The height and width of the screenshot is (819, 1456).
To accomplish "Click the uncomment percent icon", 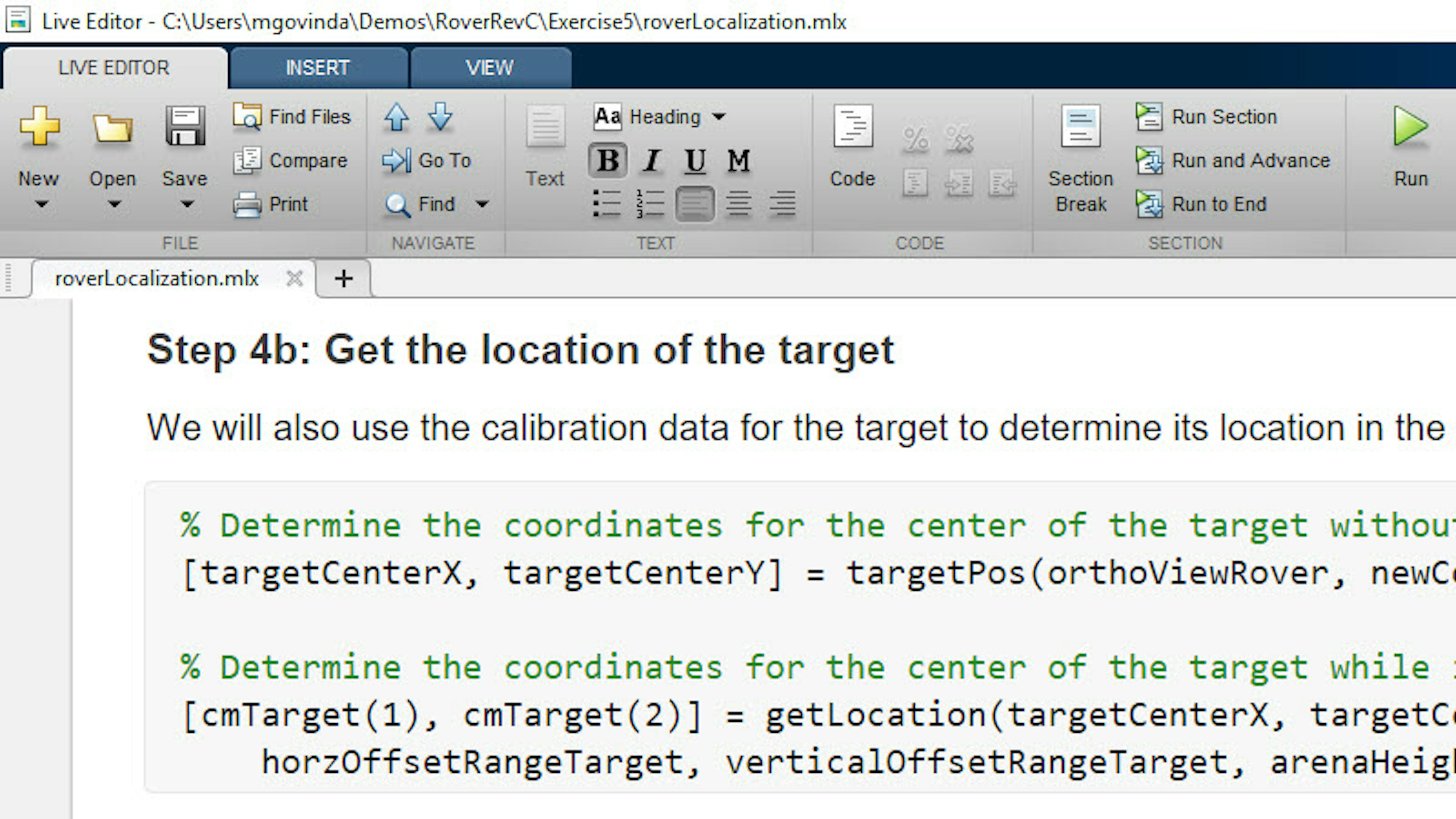I will pos(959,139).
